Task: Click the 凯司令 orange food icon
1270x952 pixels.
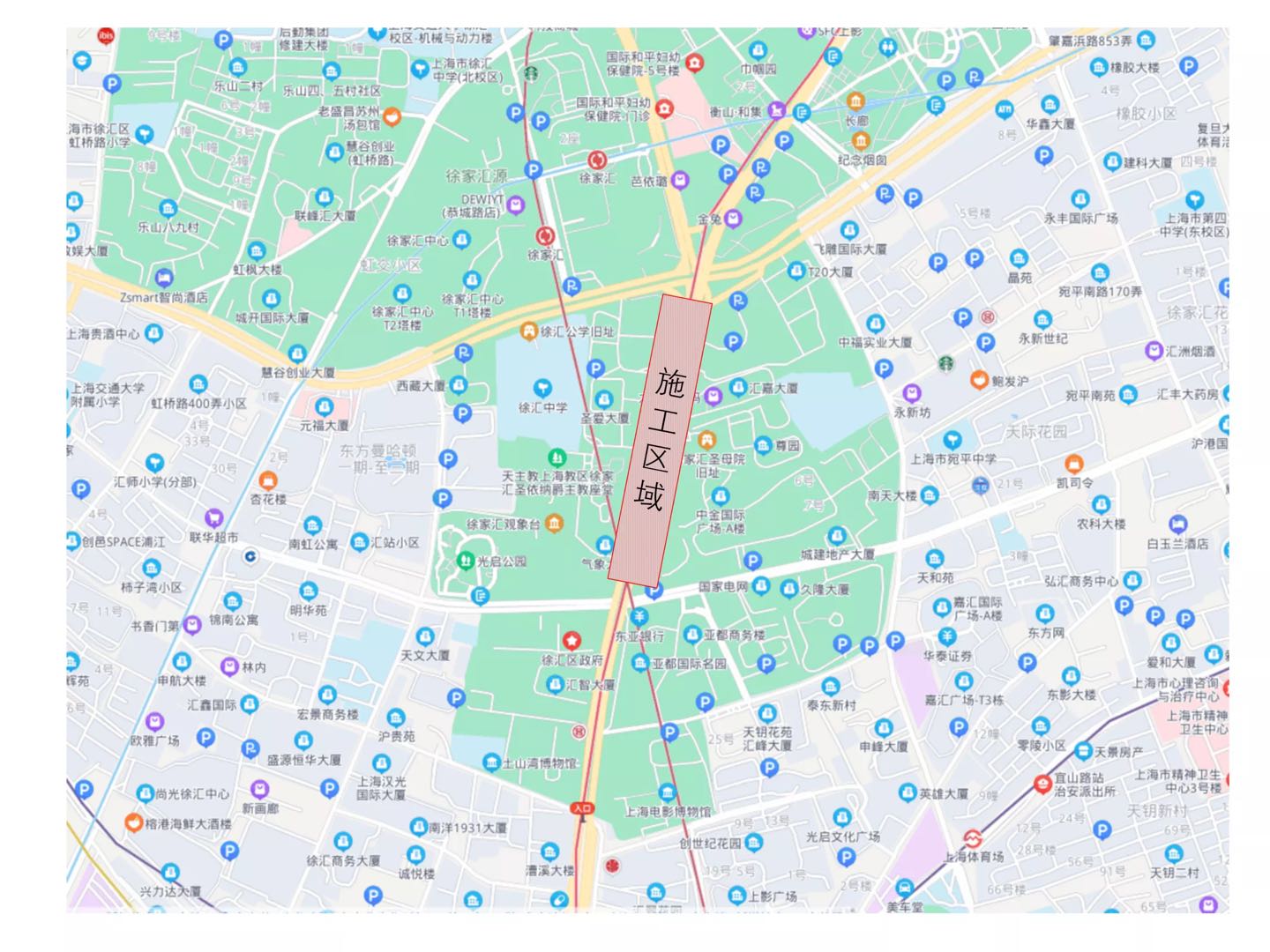Action: pos(1073,464)
